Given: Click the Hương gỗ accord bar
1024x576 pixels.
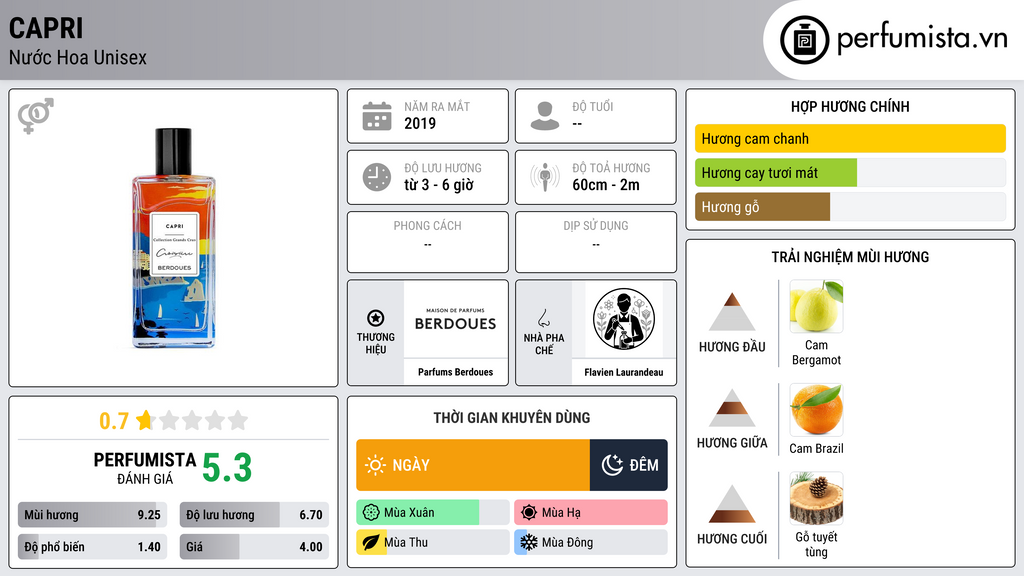Looking at the screenshot, I should [850, 207].
